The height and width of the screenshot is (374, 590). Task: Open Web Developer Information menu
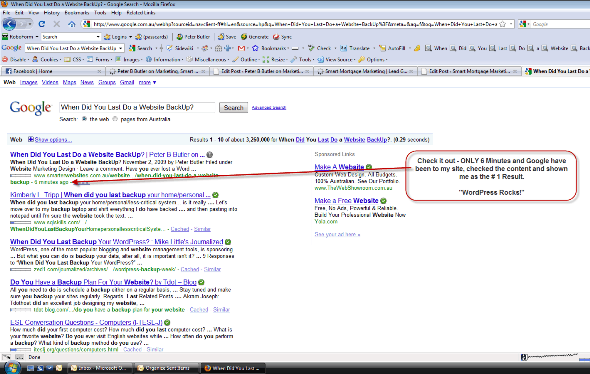coord(163,59)
